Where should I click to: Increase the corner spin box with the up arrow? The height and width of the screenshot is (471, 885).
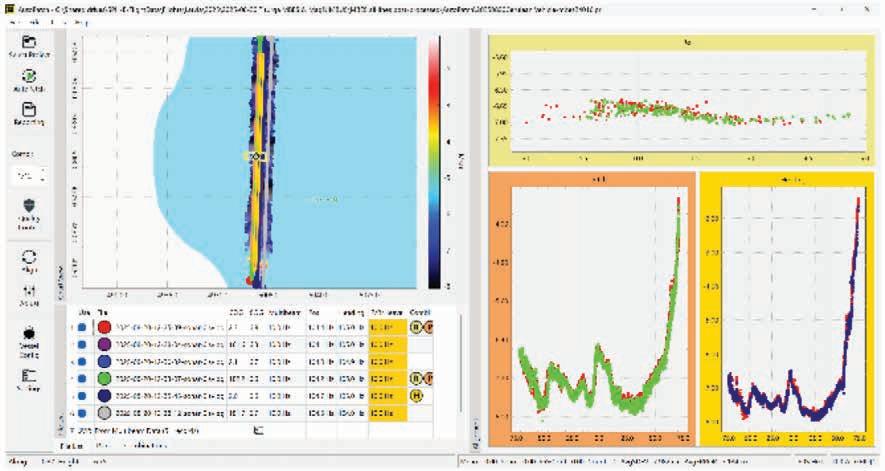click(x=43, y=172)
